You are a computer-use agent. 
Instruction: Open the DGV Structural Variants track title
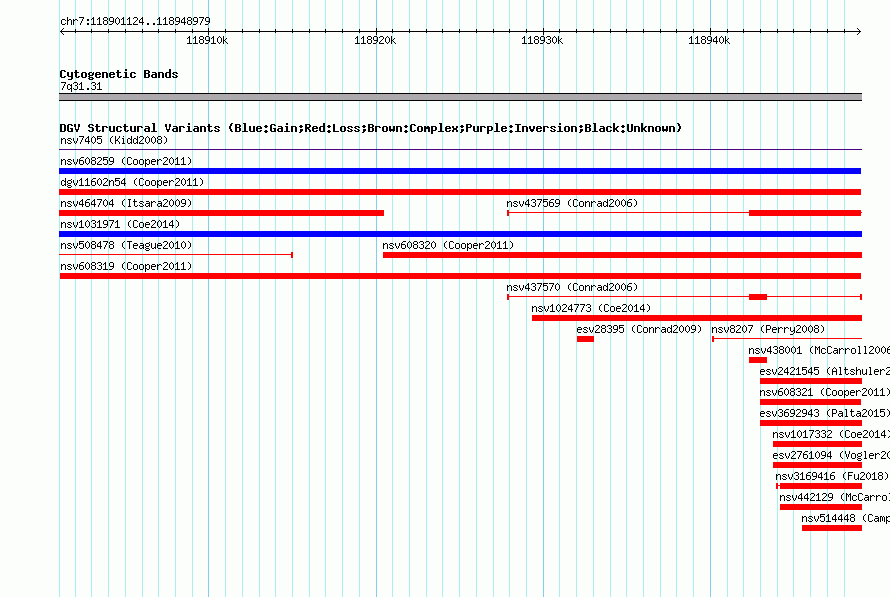point(371,128)
